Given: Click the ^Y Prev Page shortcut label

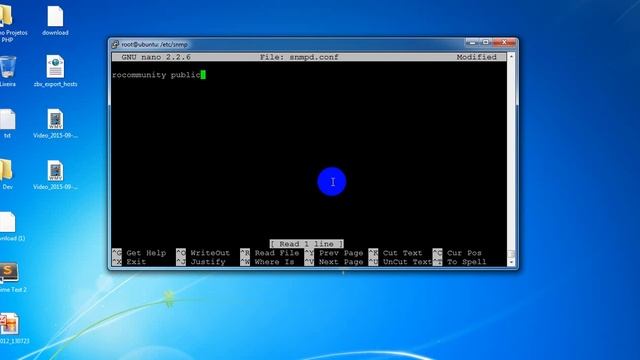Looking at the screenshot, I should pos(334,253).
